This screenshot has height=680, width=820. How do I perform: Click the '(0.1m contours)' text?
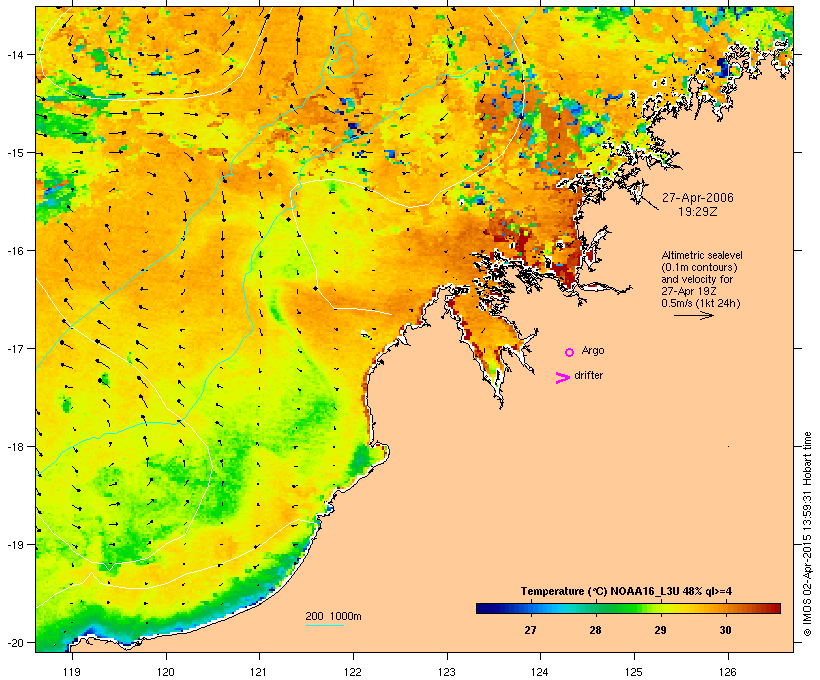[699, 267]
